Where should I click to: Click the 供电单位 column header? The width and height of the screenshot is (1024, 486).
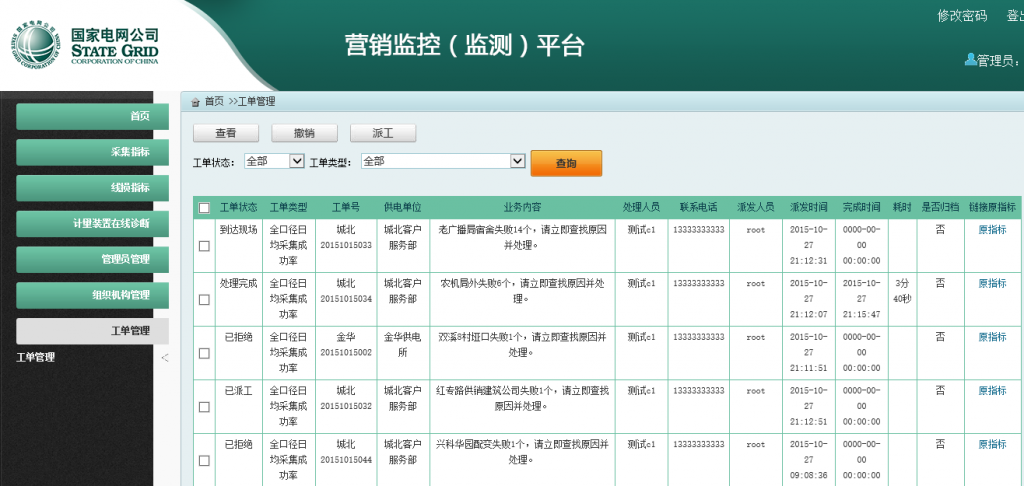(403, 208)
